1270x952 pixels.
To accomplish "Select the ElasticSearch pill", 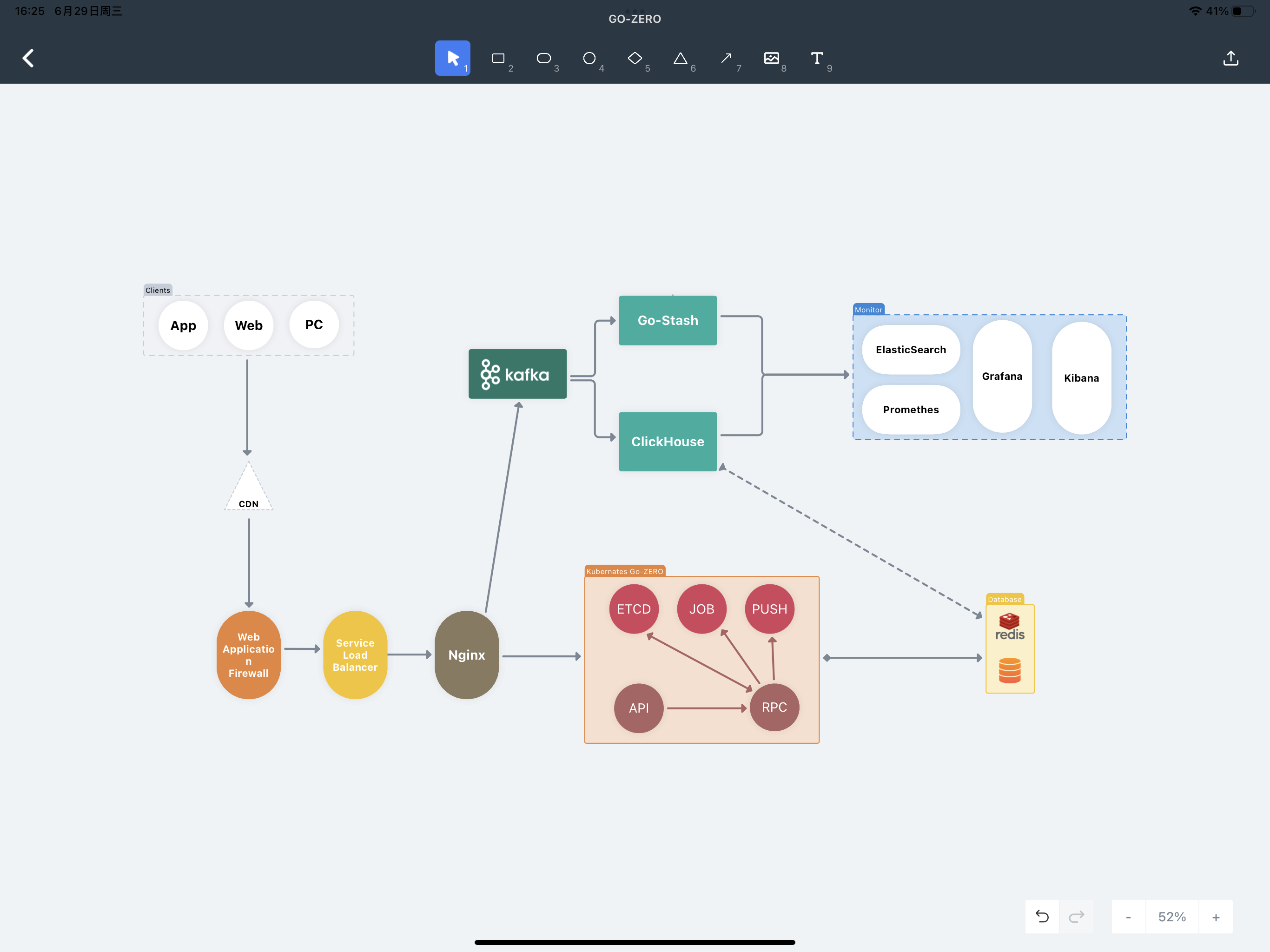I will 911,350.
